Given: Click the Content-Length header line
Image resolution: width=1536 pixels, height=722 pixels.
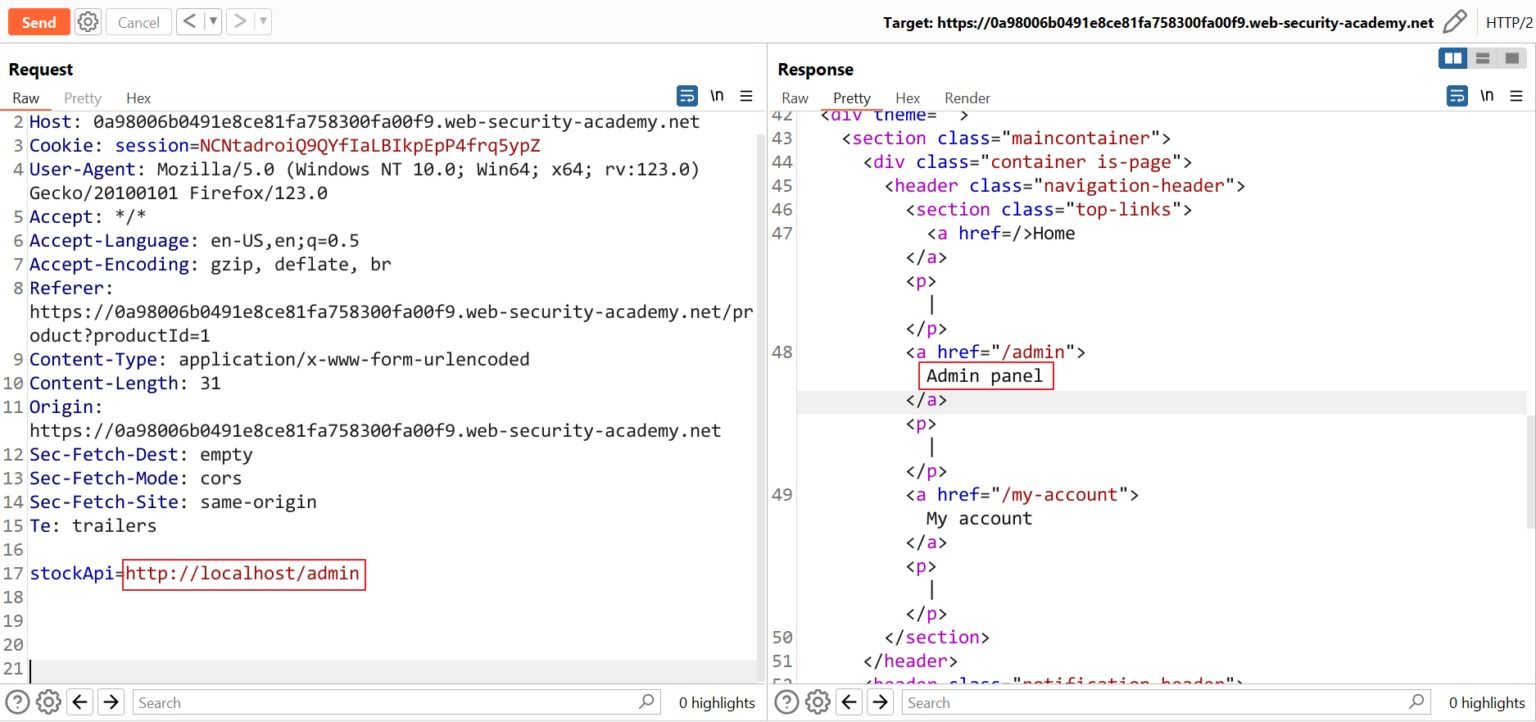Looking at the screenshot, I should tap(125, 384).
